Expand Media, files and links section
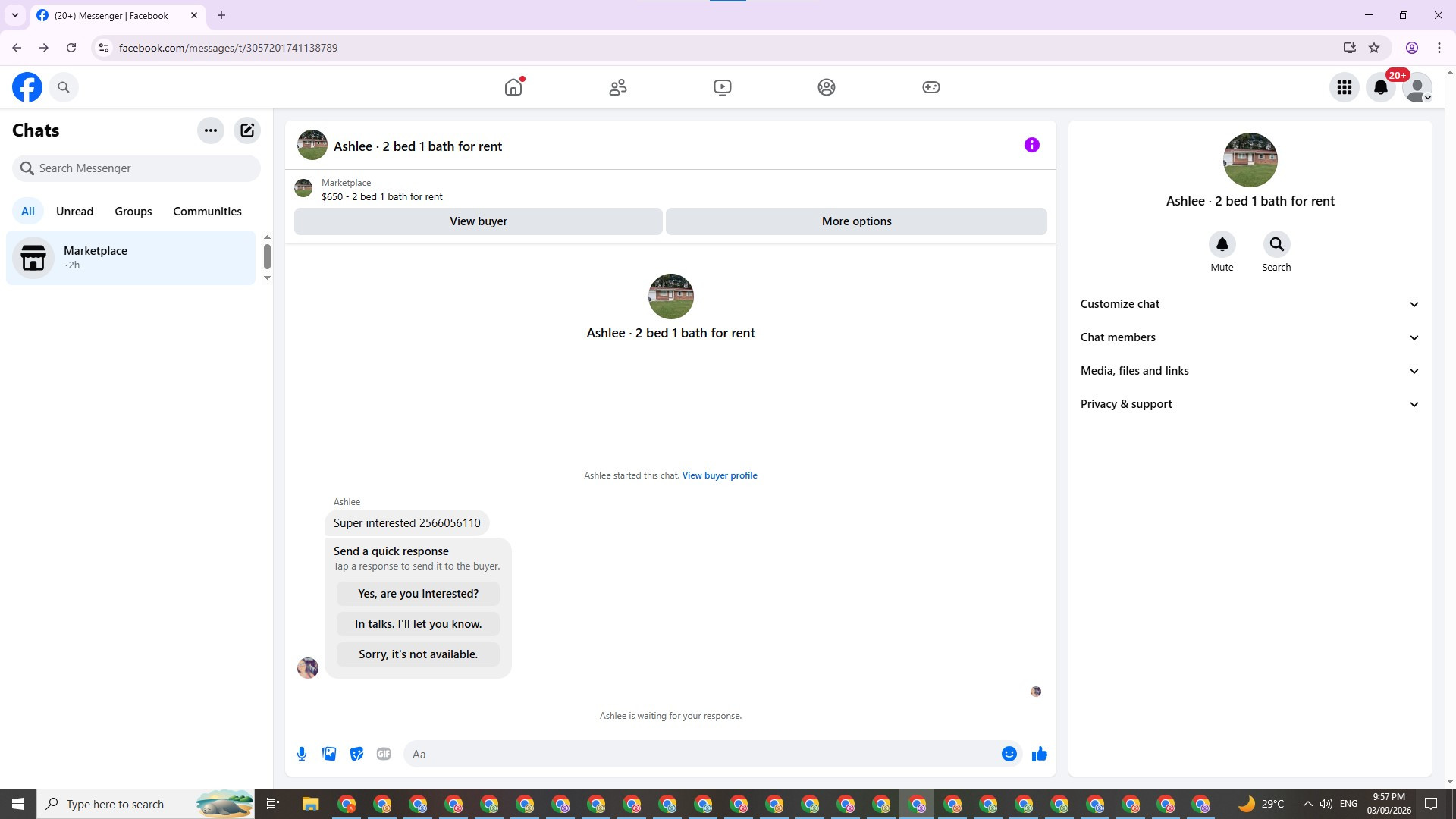The image size is (1456, 819). click(1250, 371)
